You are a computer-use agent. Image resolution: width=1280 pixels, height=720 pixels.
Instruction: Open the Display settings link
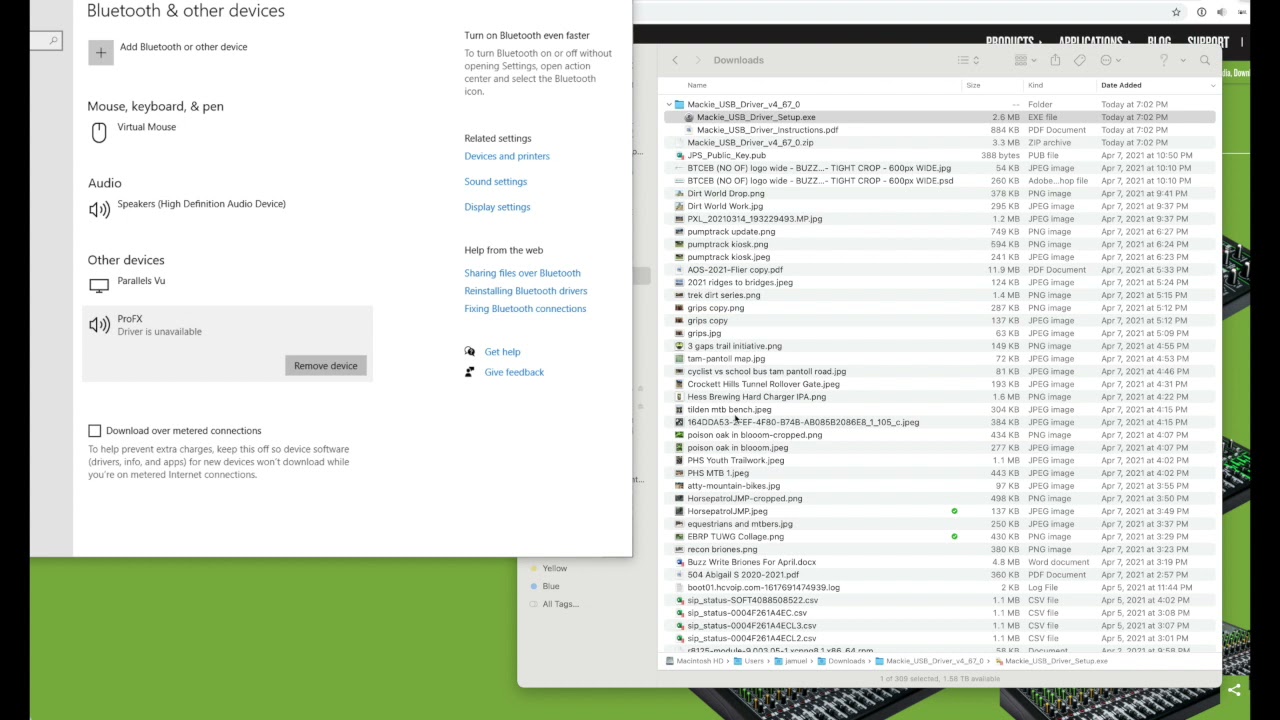497,207
